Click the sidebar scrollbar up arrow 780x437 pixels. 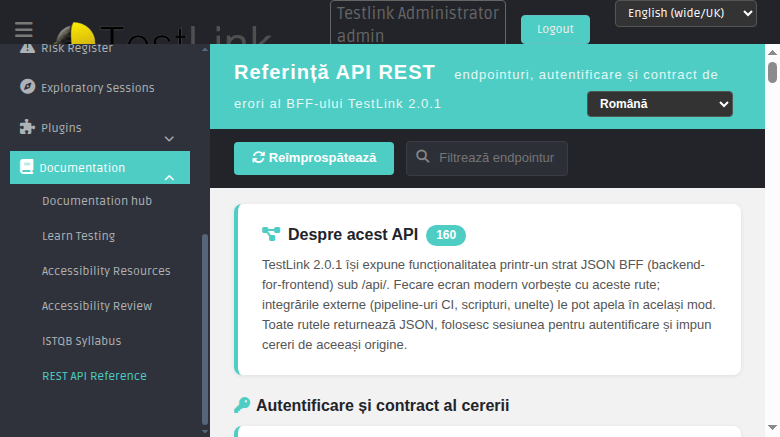click(204, 50)
